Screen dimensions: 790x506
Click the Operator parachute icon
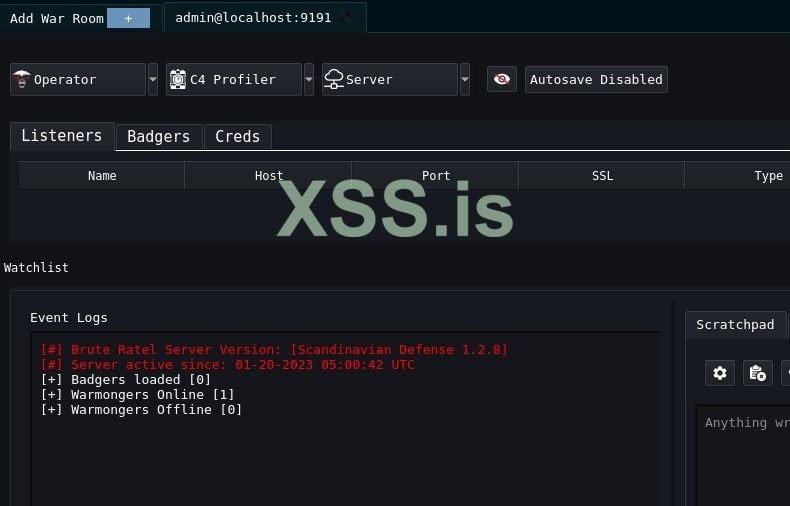click(x=21, y=79)
